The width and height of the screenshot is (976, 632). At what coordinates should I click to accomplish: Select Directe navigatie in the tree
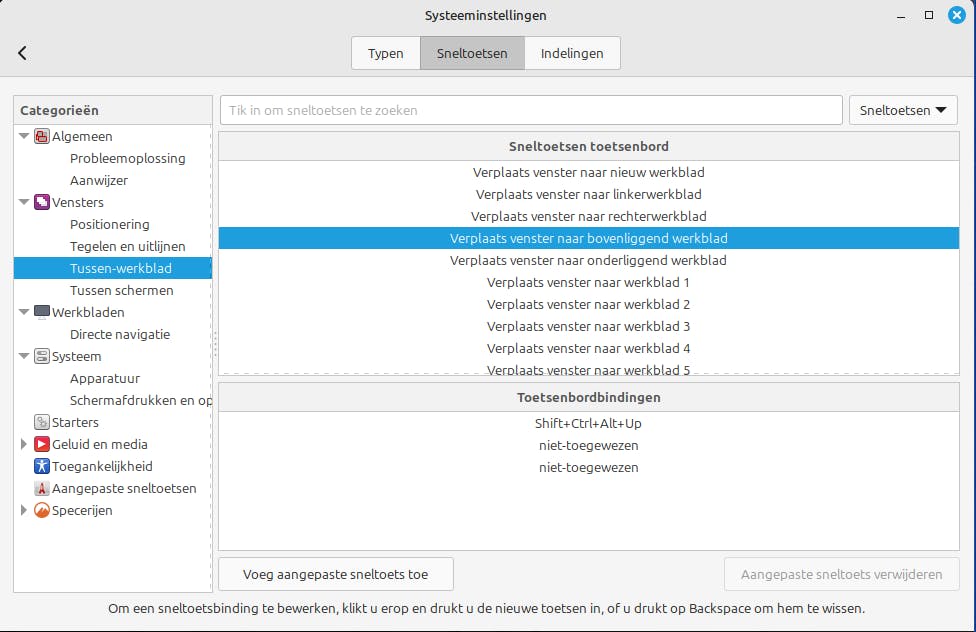[x=120, y=334]
